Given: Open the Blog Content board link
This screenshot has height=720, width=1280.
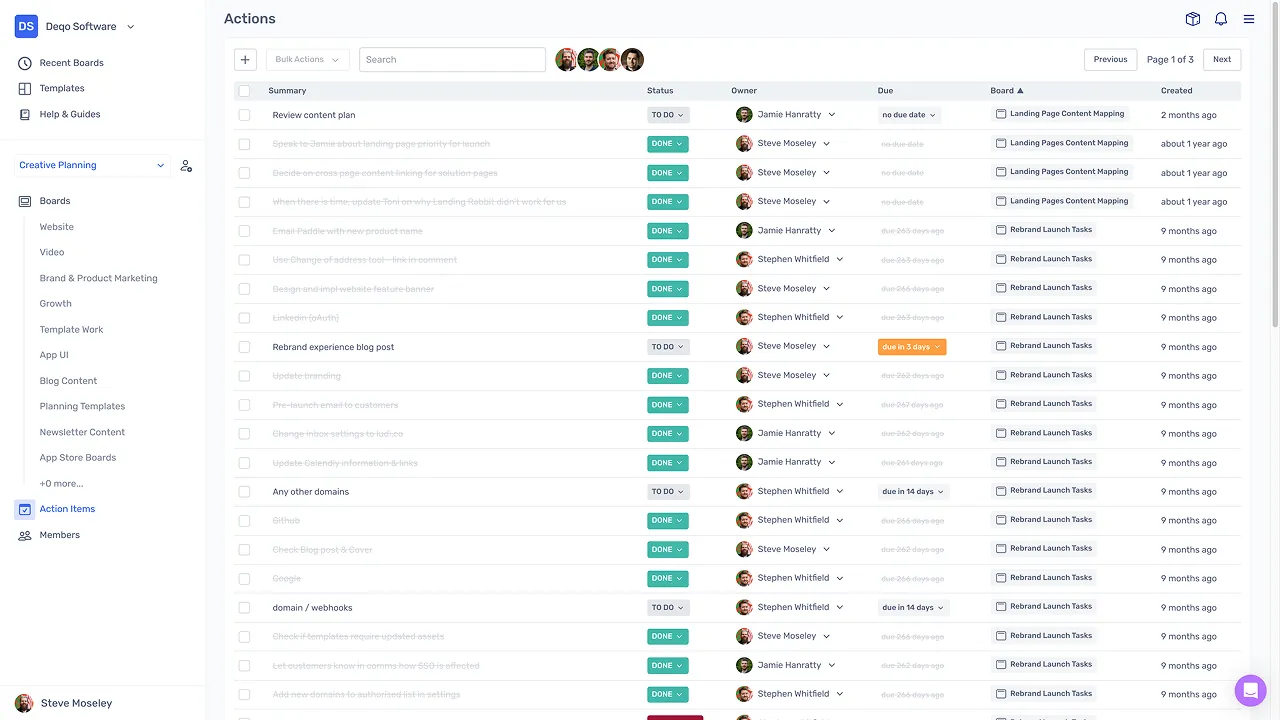Looking at the screenshot, I should [x=68, y=380].
